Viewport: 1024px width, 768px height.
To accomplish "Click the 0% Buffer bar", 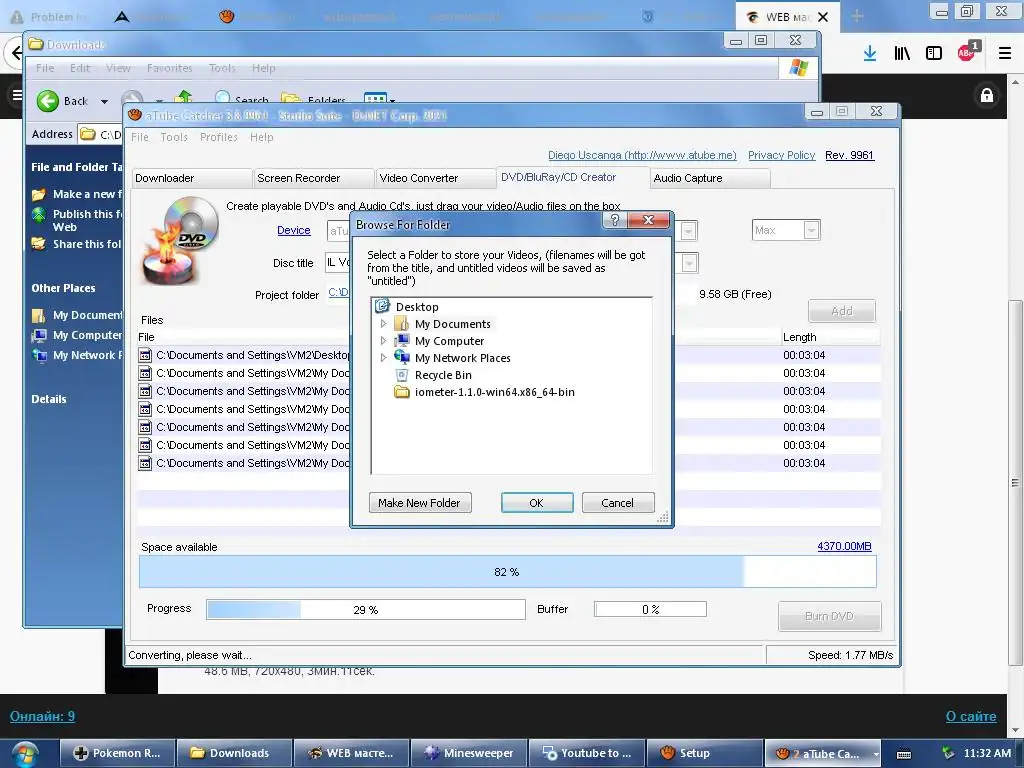I will coord(650,609).
